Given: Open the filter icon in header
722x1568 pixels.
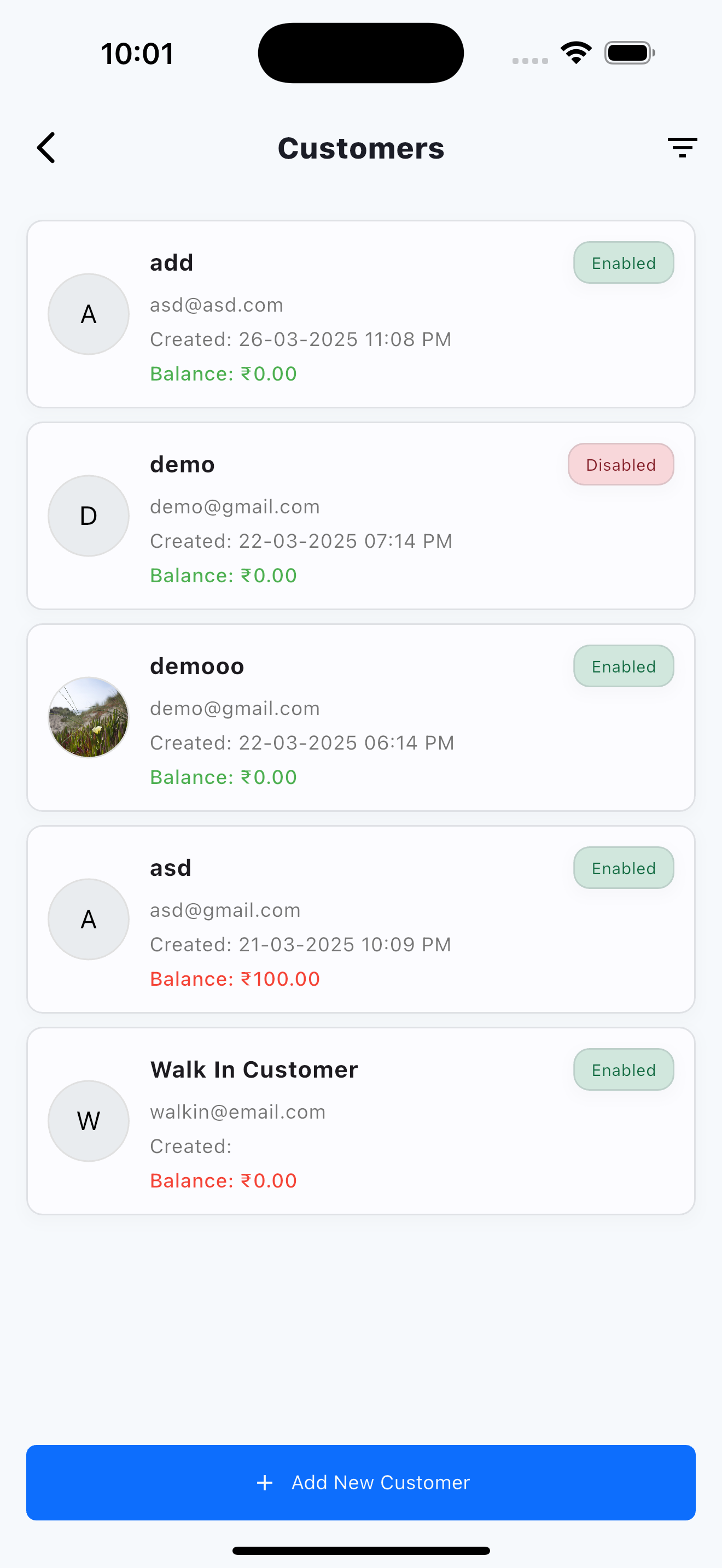Looking at the screenshot, I should pyautogui.click(x=682, y=148).
